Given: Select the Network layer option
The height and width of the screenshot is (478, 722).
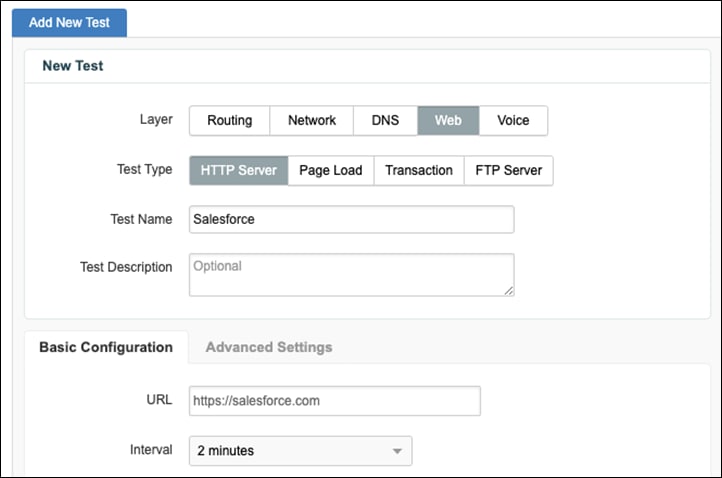Looking at the screenshot, I should tap(312, 121).
